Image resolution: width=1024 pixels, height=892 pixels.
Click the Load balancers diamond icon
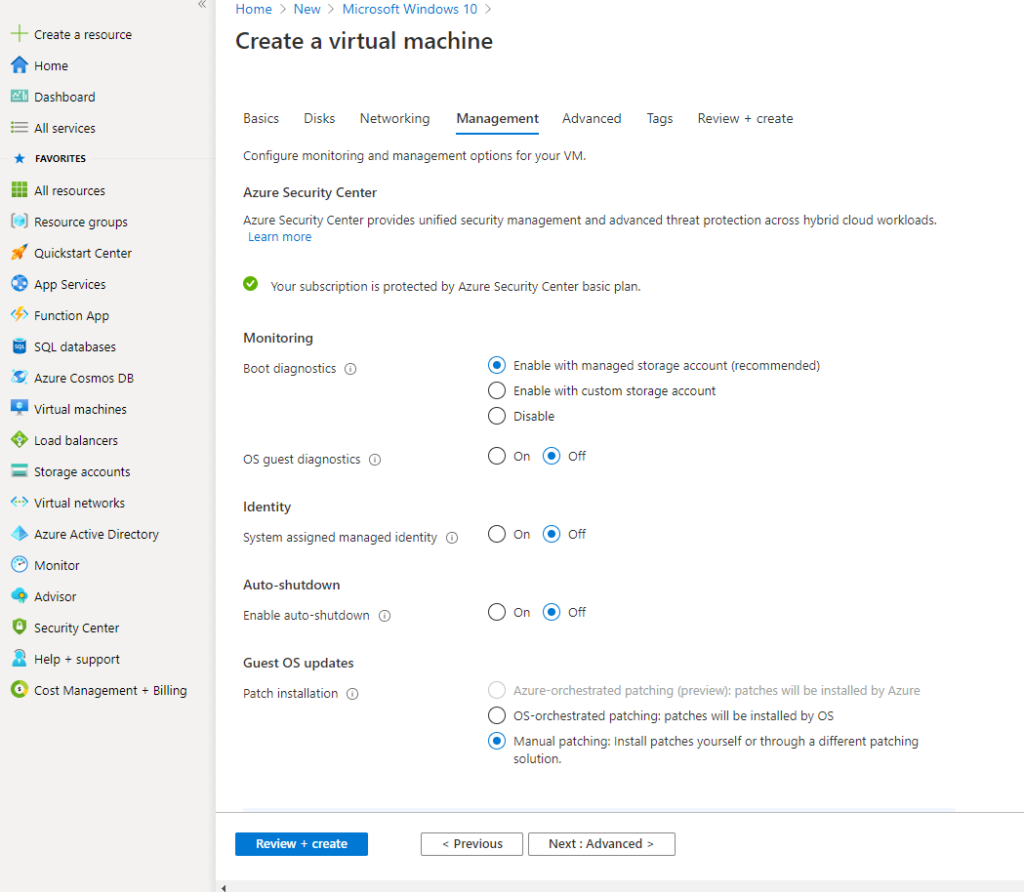coord(20,439)
